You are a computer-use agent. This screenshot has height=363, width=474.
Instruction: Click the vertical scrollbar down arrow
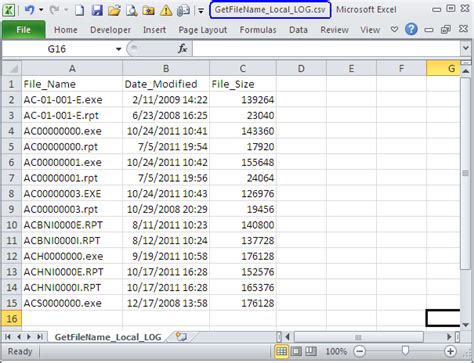click(x=466, y=325)
